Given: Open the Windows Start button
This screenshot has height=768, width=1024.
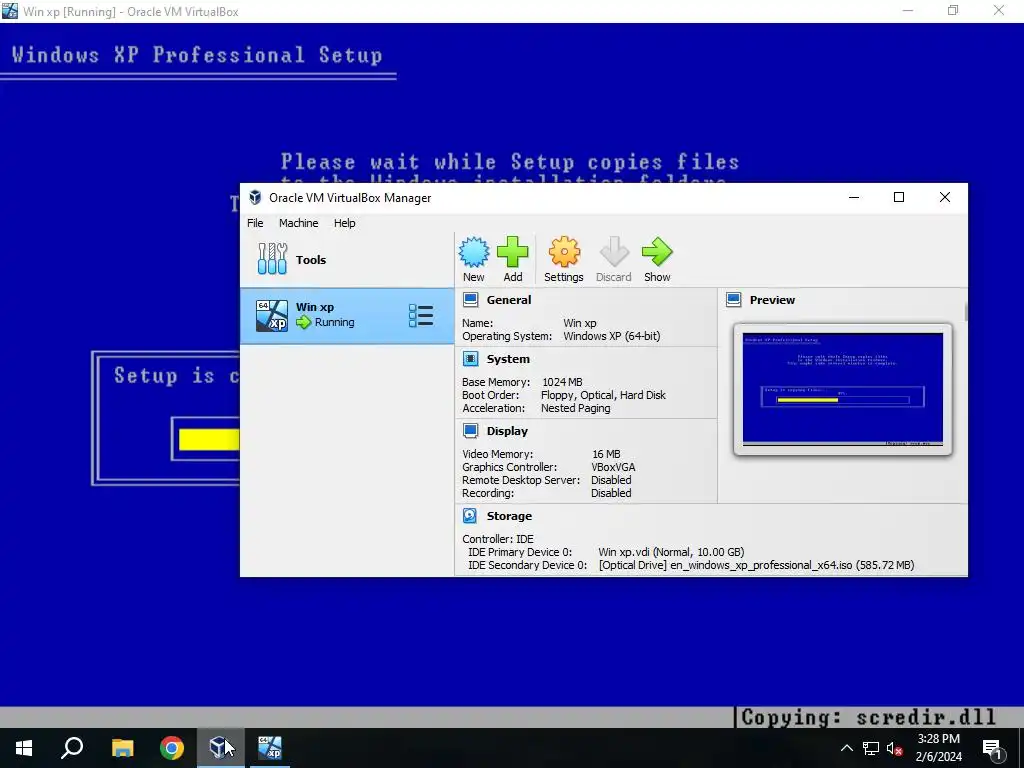Looking at the screenshot, I should tap(24, 748).
